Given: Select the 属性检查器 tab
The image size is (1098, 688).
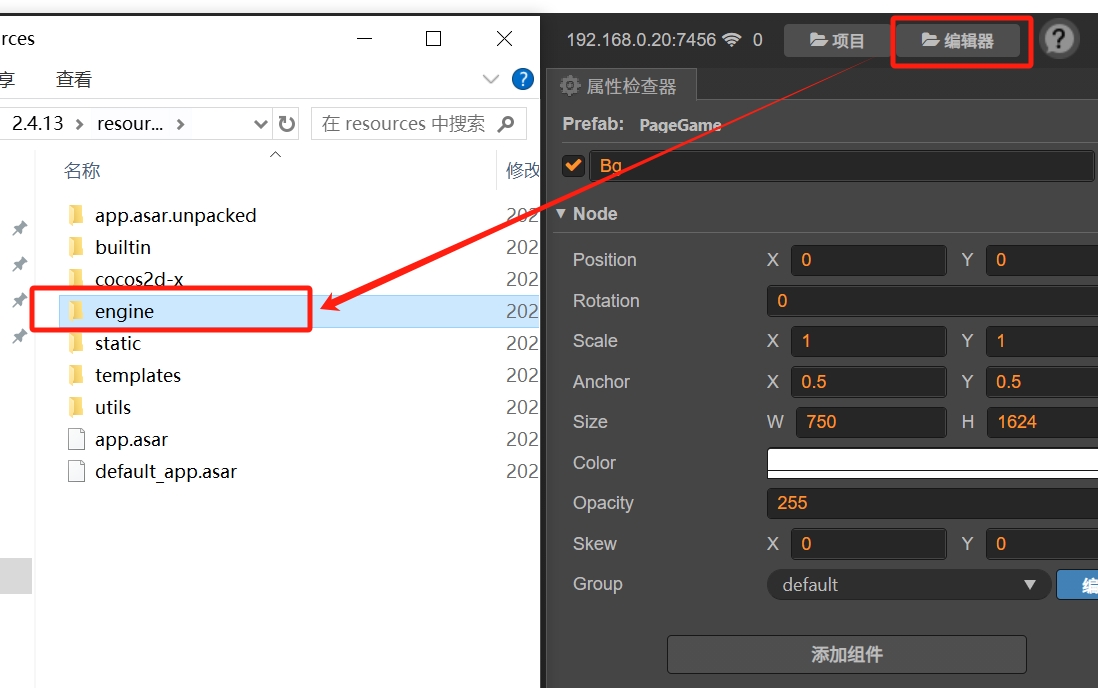Looking at the screenshot, I should click(x=621, y=86).
